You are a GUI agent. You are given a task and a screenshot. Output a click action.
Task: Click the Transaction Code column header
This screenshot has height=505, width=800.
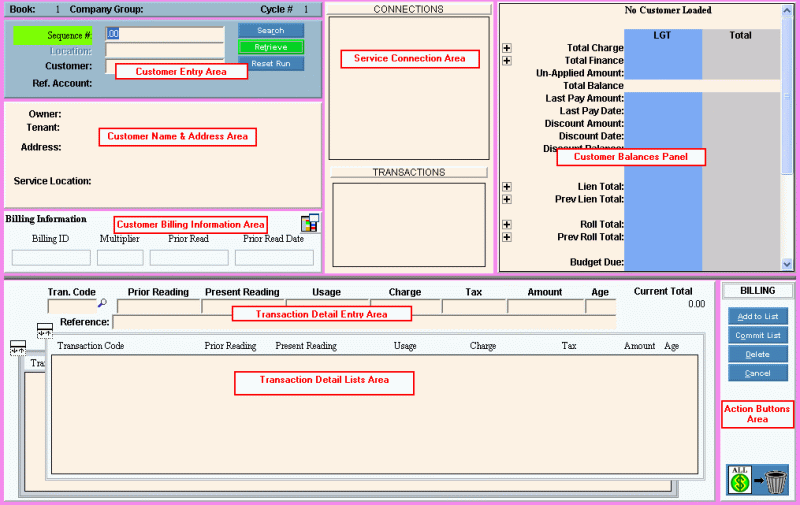pos(91,346)
